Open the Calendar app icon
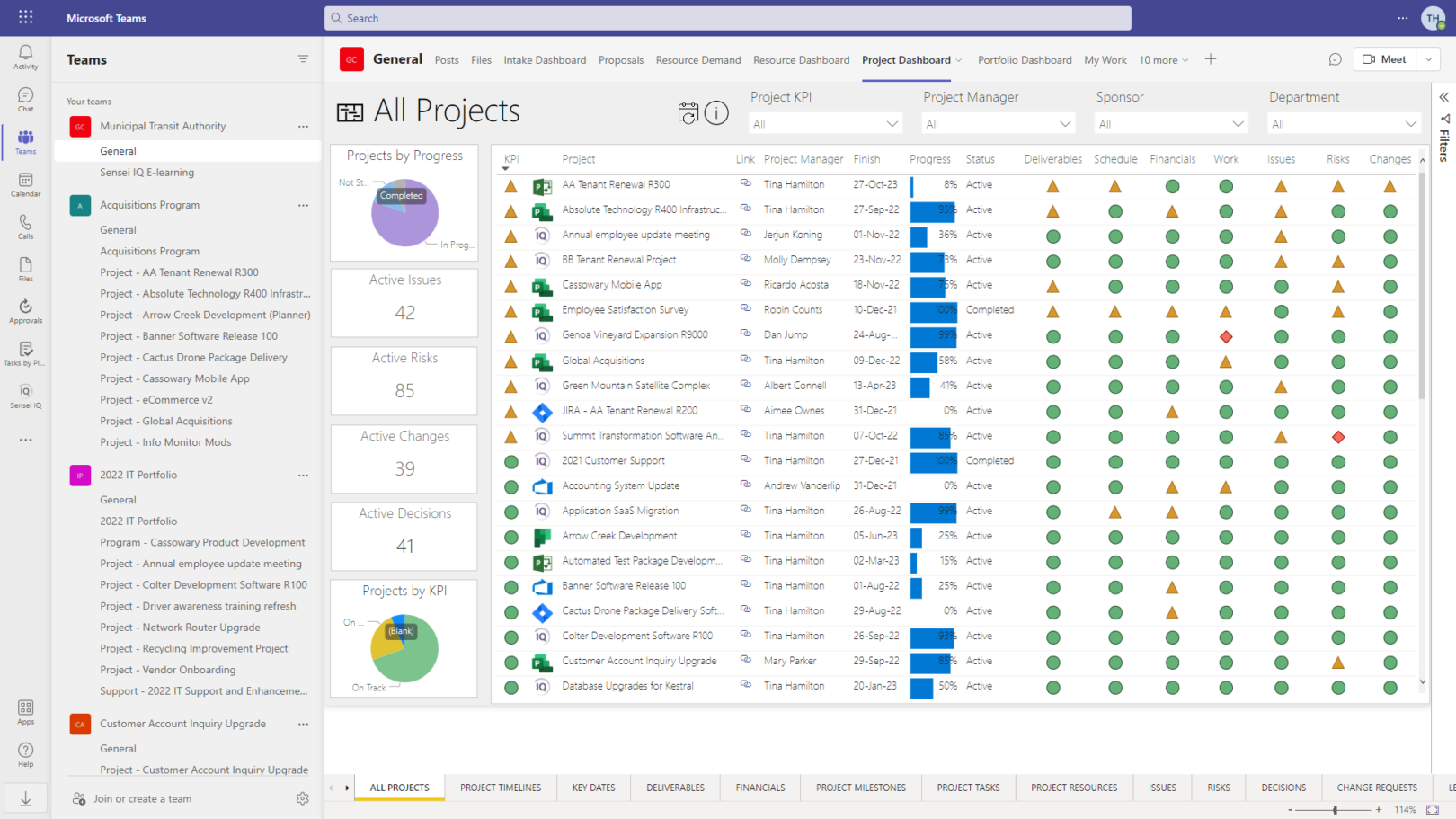1456x819 pixels. point(25,184)
